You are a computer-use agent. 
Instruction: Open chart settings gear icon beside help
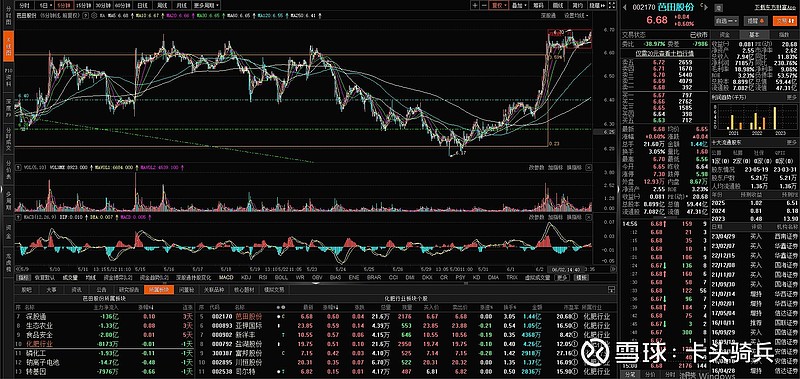(94, 15)
